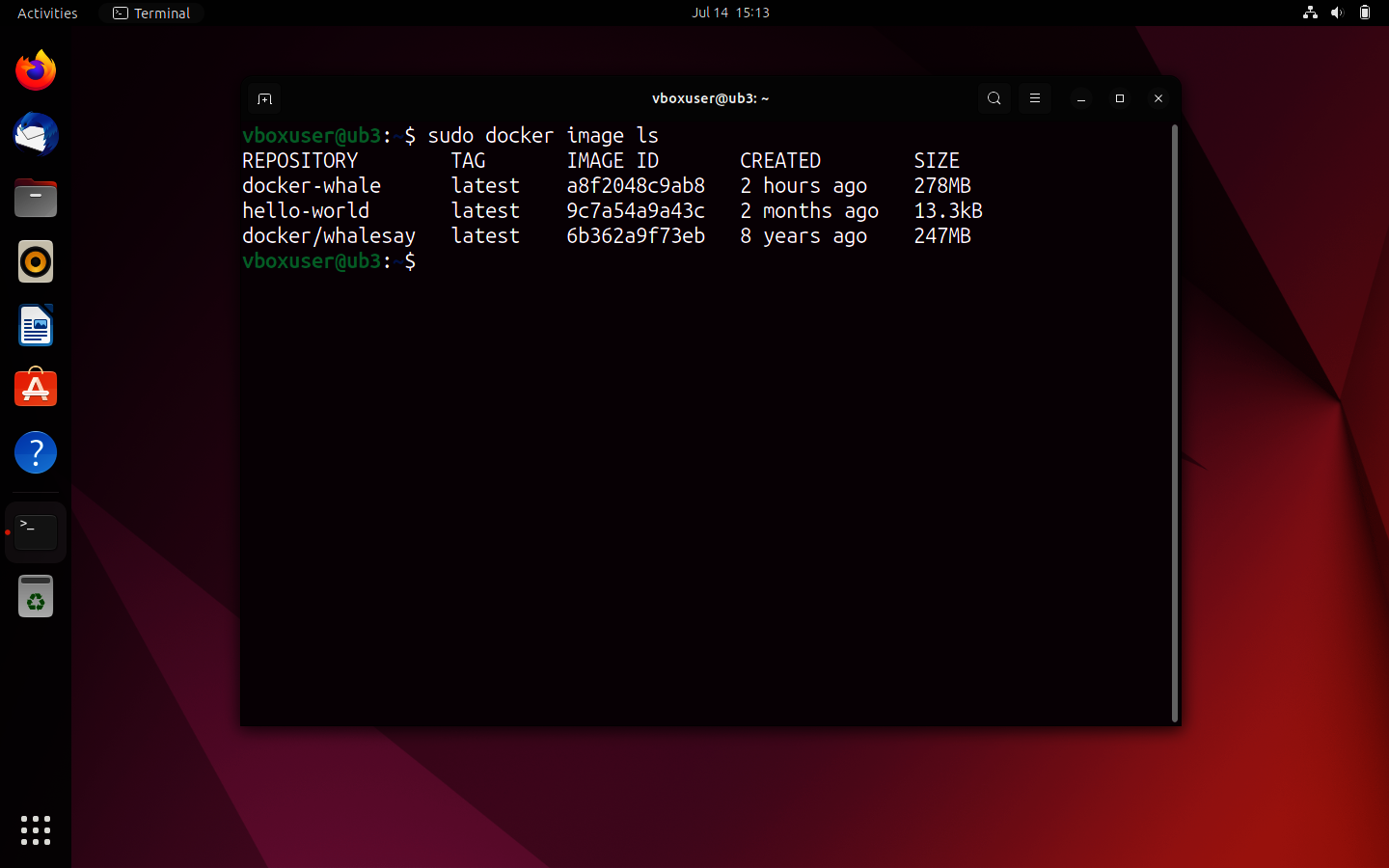Click the terminal window scrollbar
Screen dimensions: 1389x868
1173,424
